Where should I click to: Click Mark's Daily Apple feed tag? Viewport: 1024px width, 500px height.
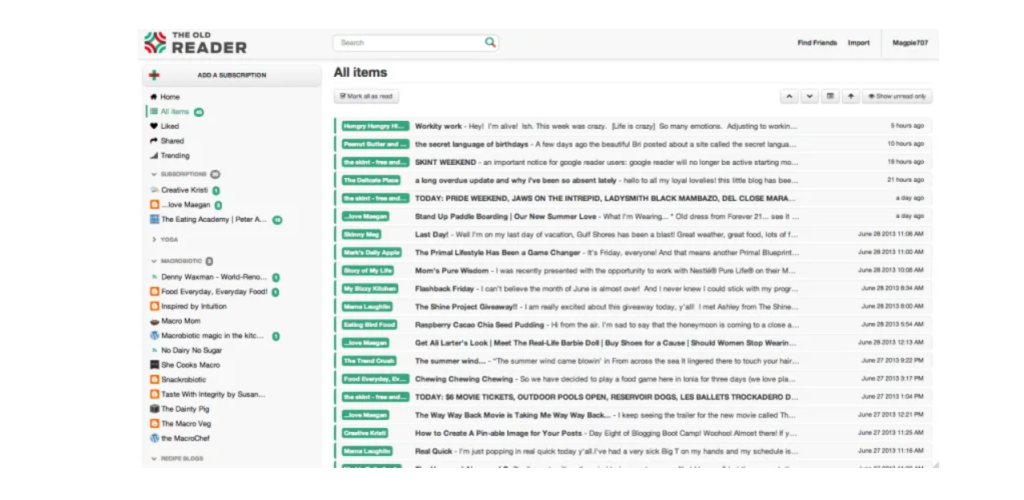point(371,252)
